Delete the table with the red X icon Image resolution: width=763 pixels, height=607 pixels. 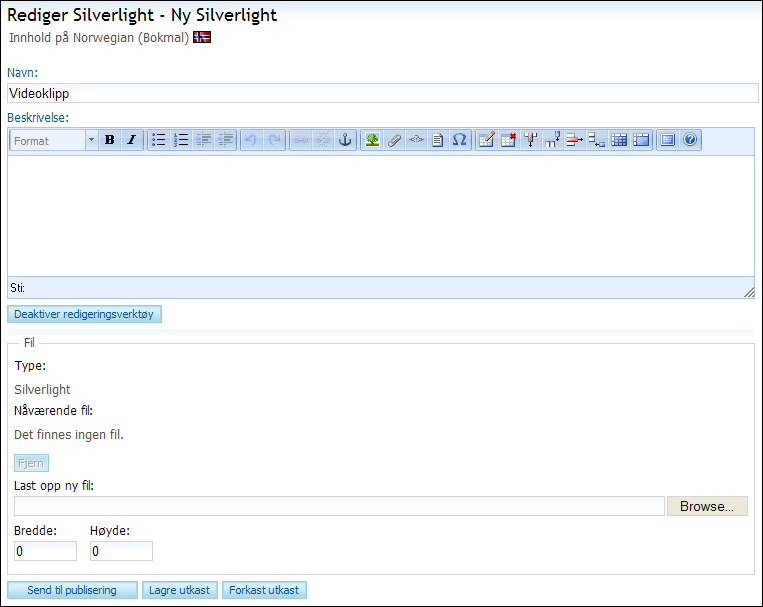click(509, 140)
